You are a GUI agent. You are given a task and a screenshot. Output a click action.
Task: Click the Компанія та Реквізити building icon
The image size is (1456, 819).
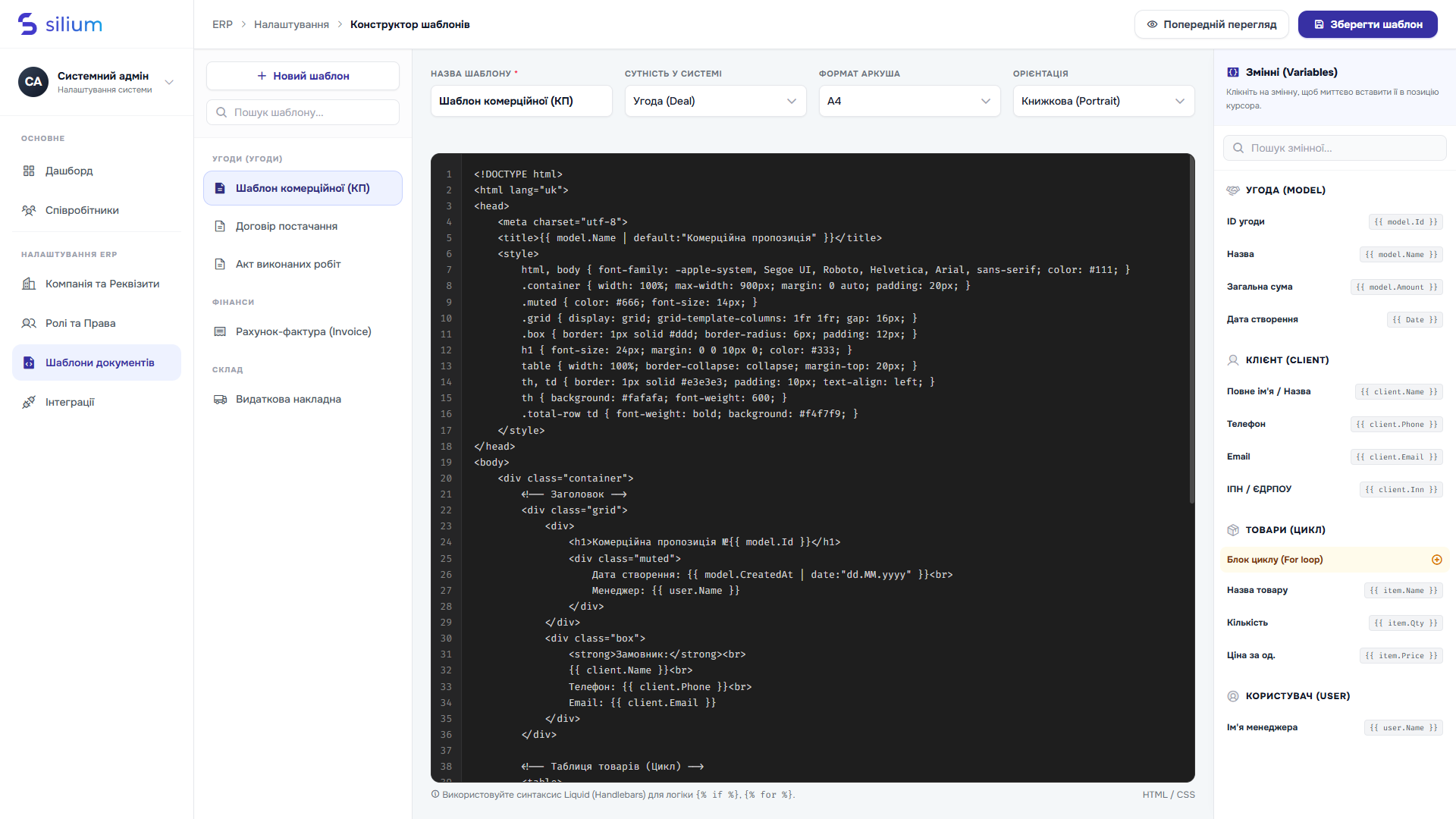[29, 284]
